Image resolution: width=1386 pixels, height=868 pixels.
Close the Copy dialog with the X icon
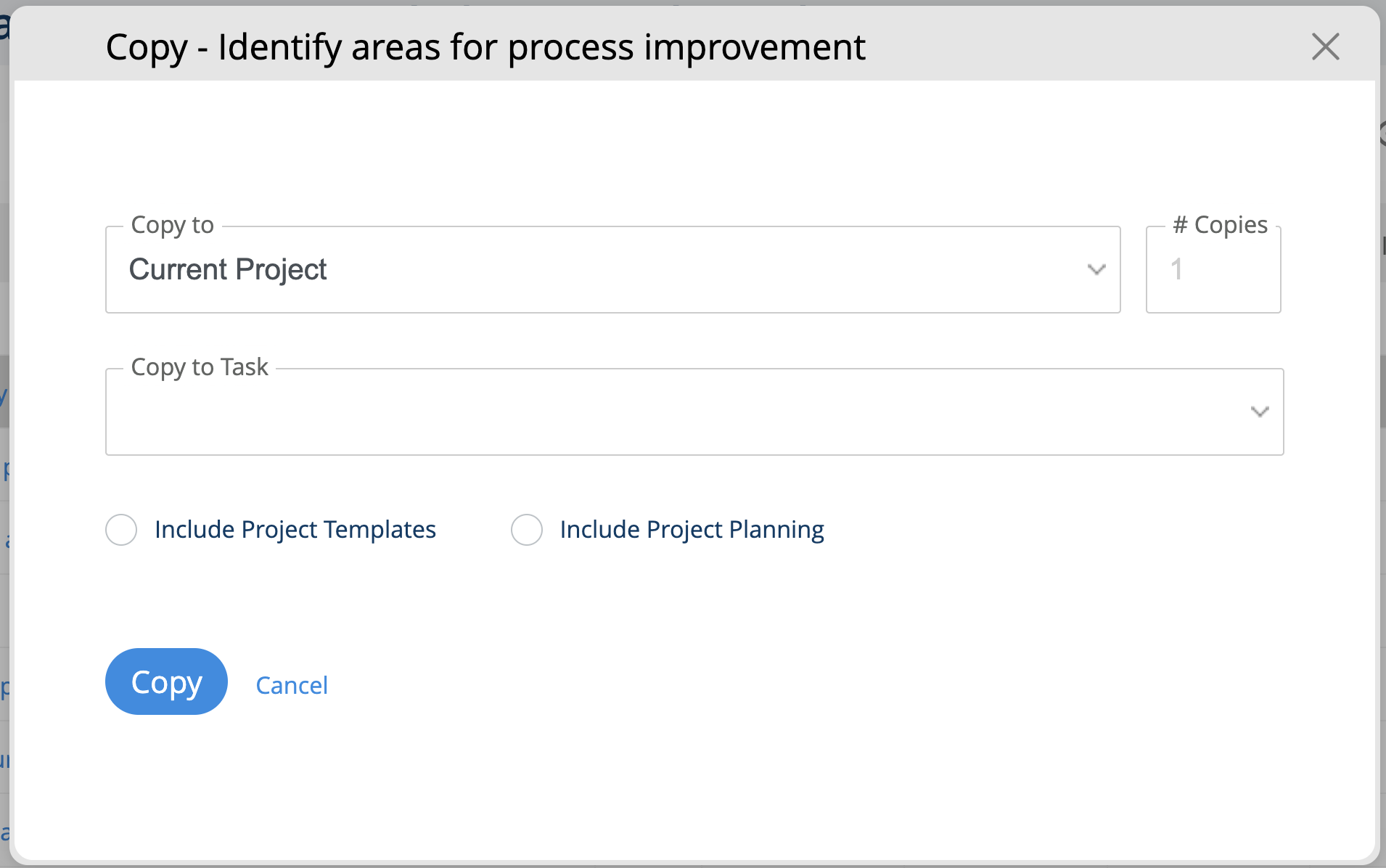pos(1325,47)
